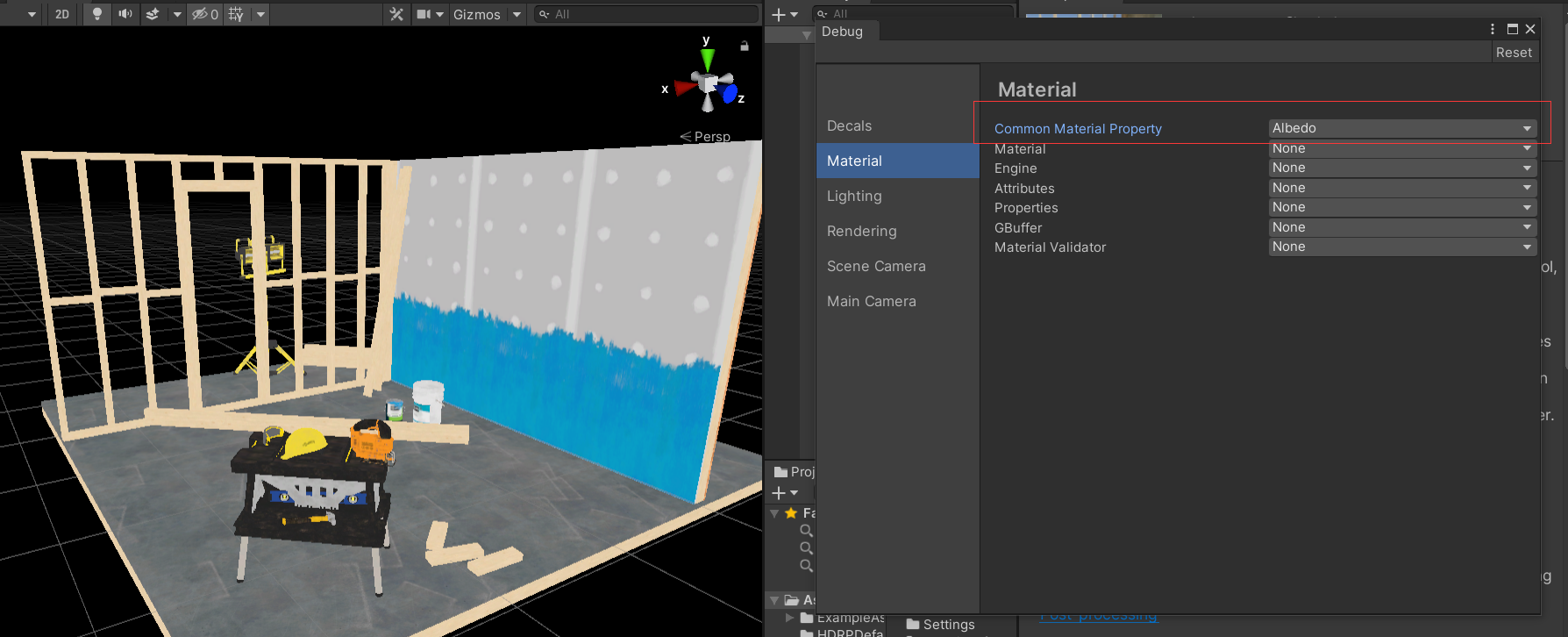Open the Material Validator None dropdown
1568x637 pixels.
[x=1402, y=247]
